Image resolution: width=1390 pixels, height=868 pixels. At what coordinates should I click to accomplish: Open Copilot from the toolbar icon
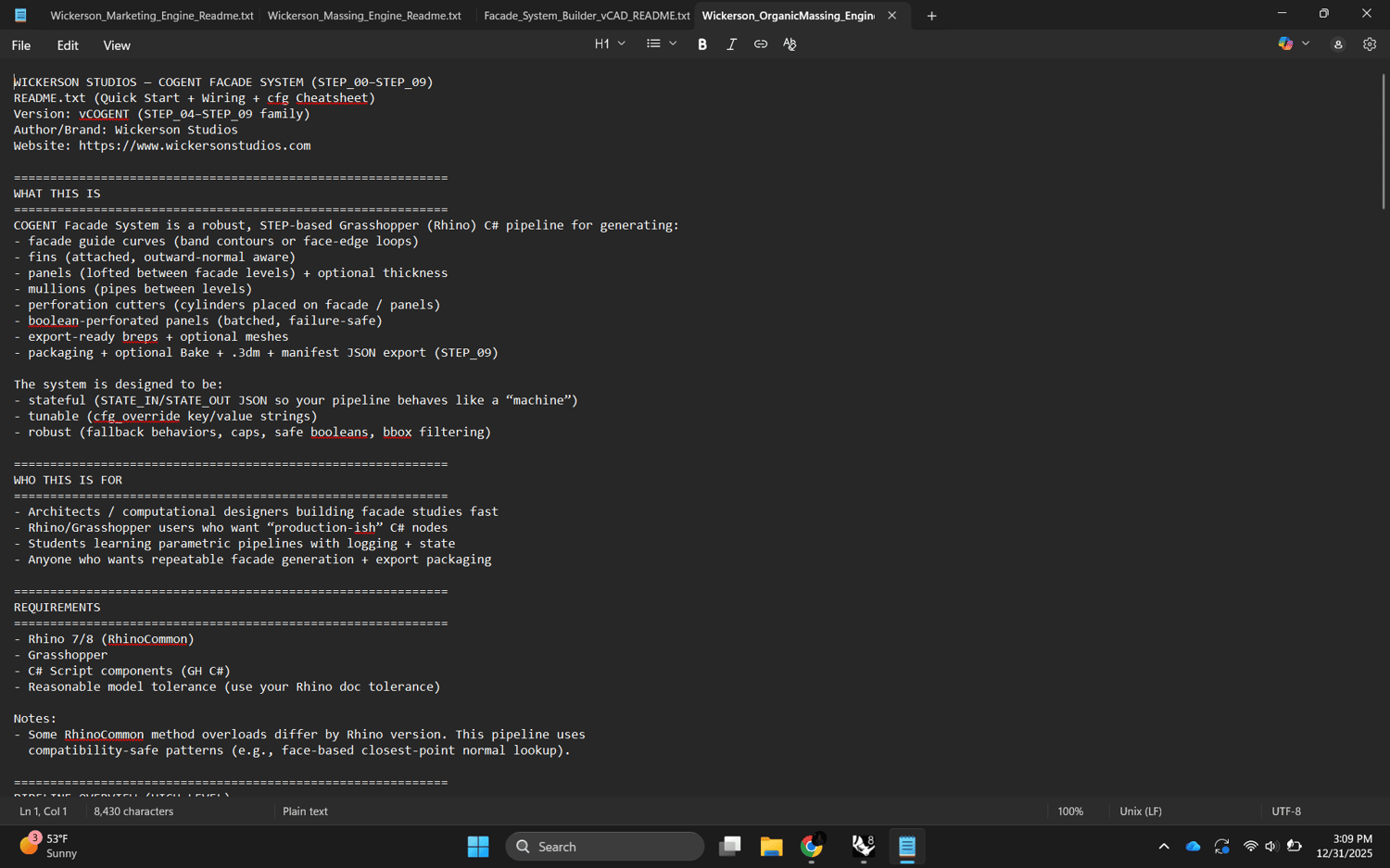pyautogui.click(x=1285, y=44)
